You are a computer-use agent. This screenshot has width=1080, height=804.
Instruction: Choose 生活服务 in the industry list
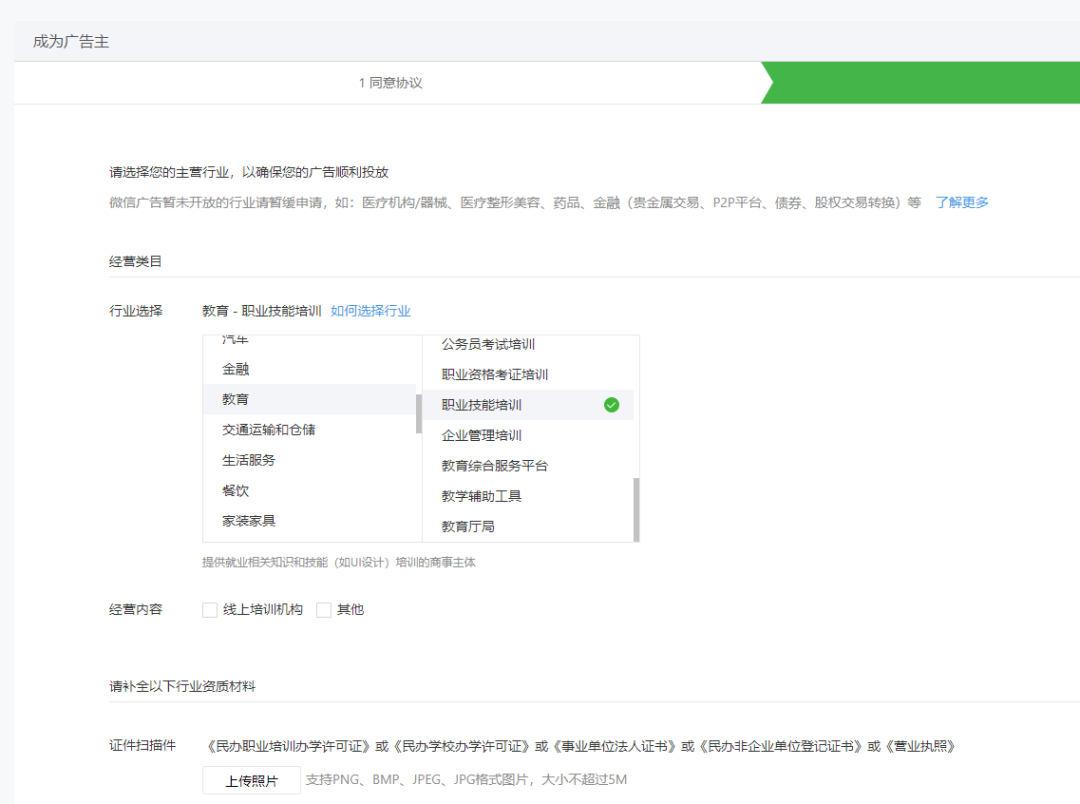coord(309,460)
